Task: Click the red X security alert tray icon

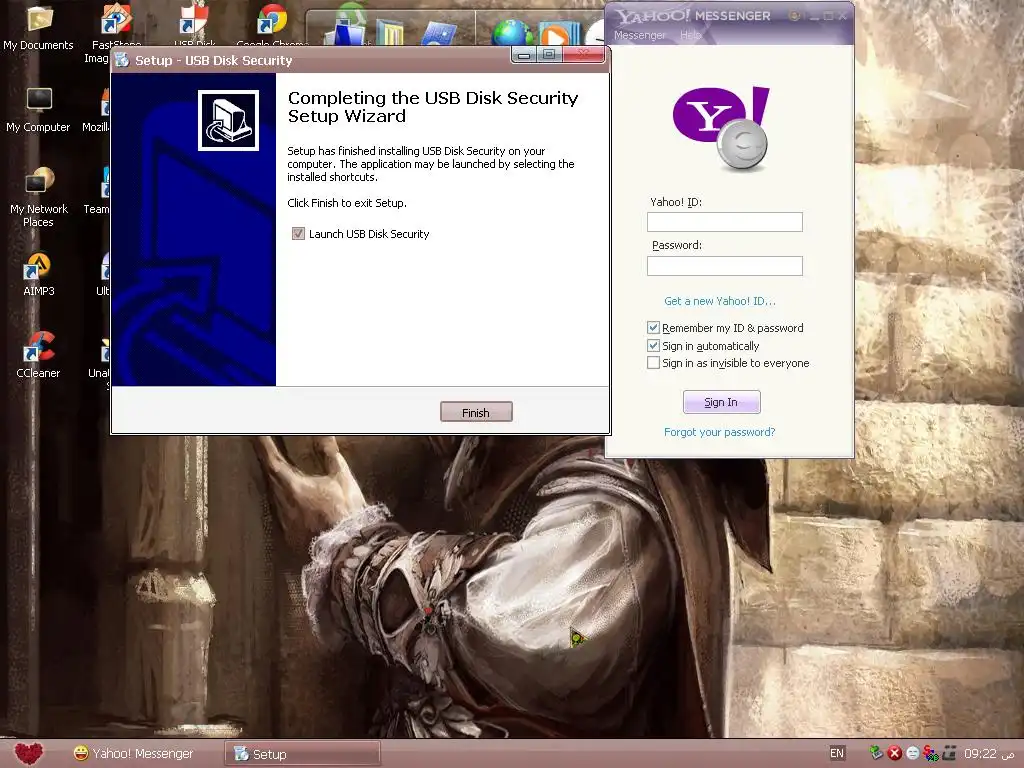Action: (x=895, y=753)
